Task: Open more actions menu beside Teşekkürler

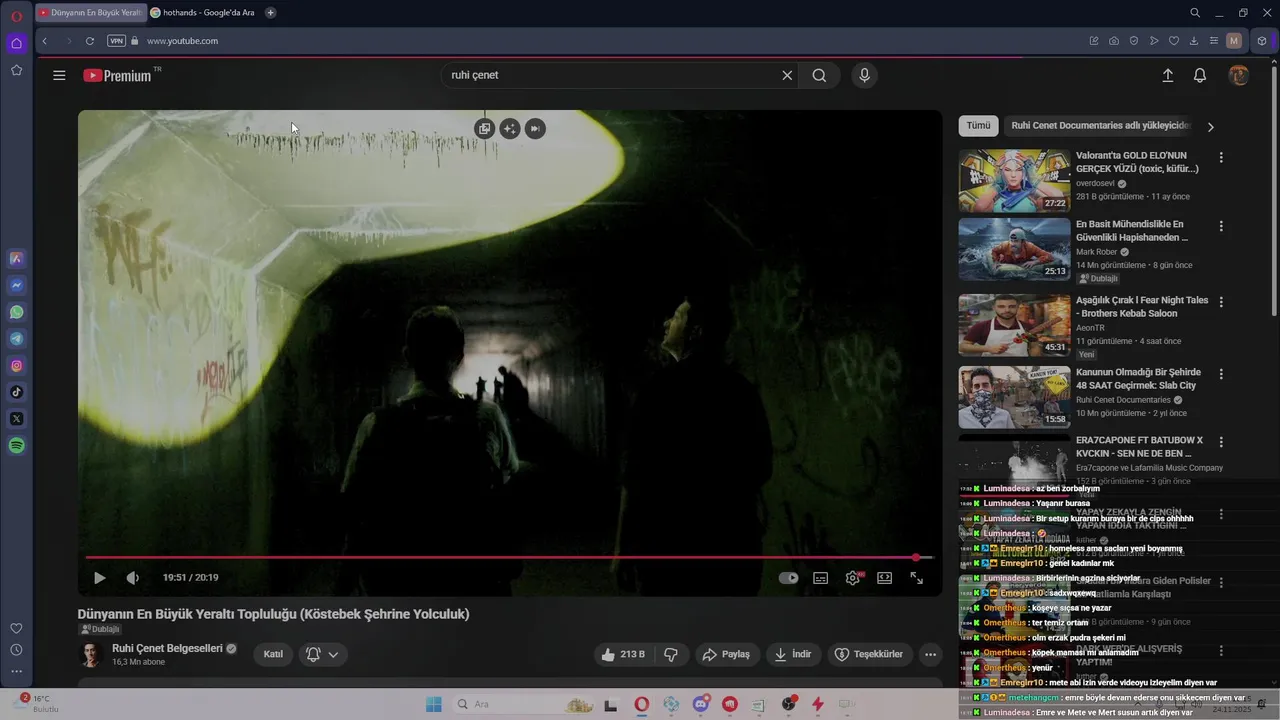Action: [x=930, y=654]
